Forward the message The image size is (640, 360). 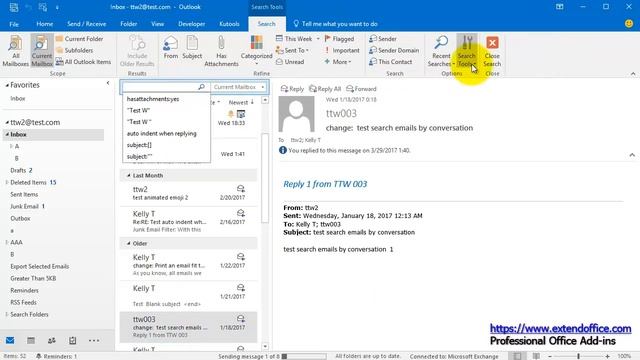(x=361, y=89)
